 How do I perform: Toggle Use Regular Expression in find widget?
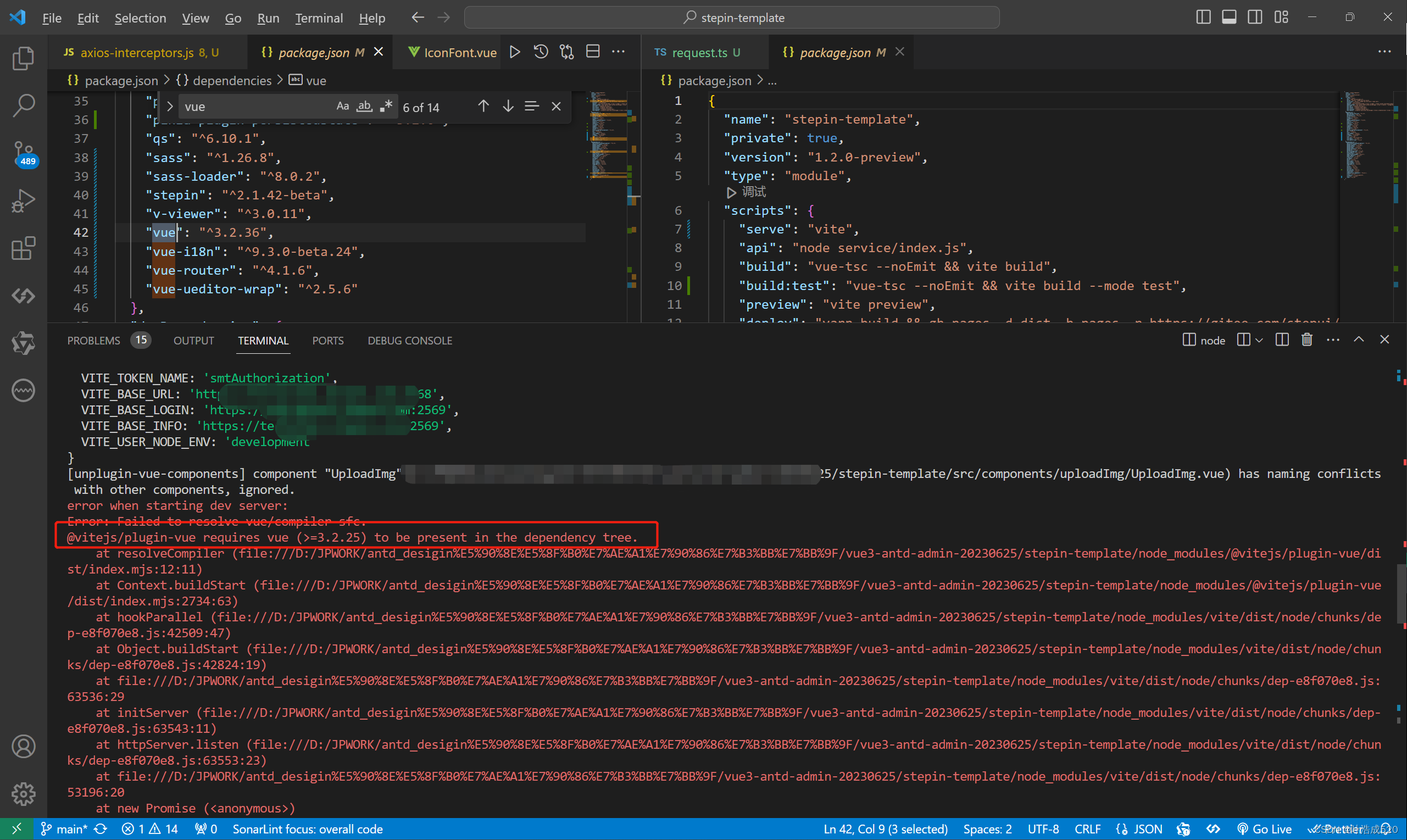tap(386, 107)
